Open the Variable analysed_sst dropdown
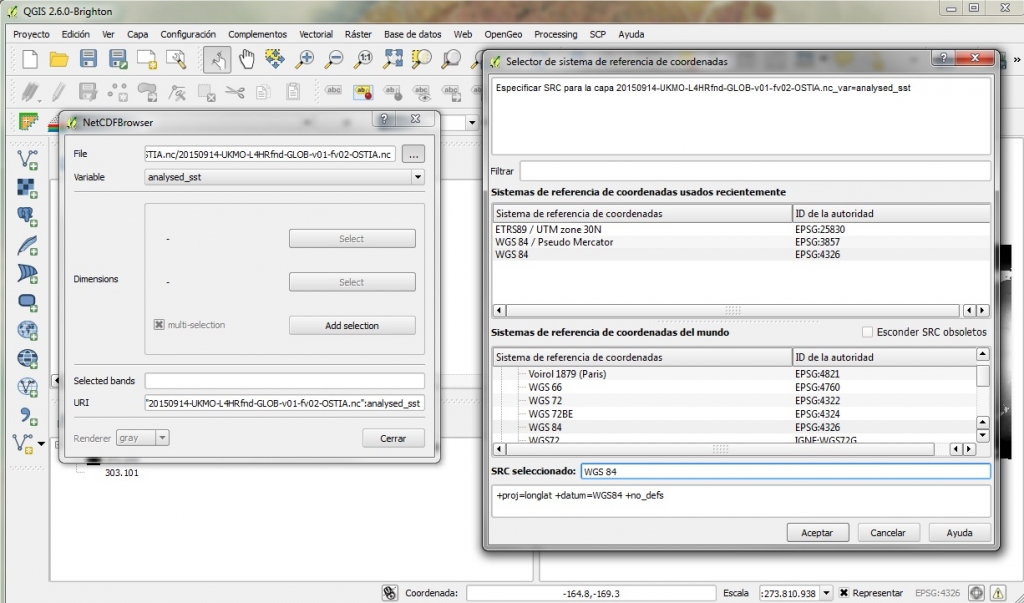The width and height of the screenshot is (1024, 603). tap(417, 177)
